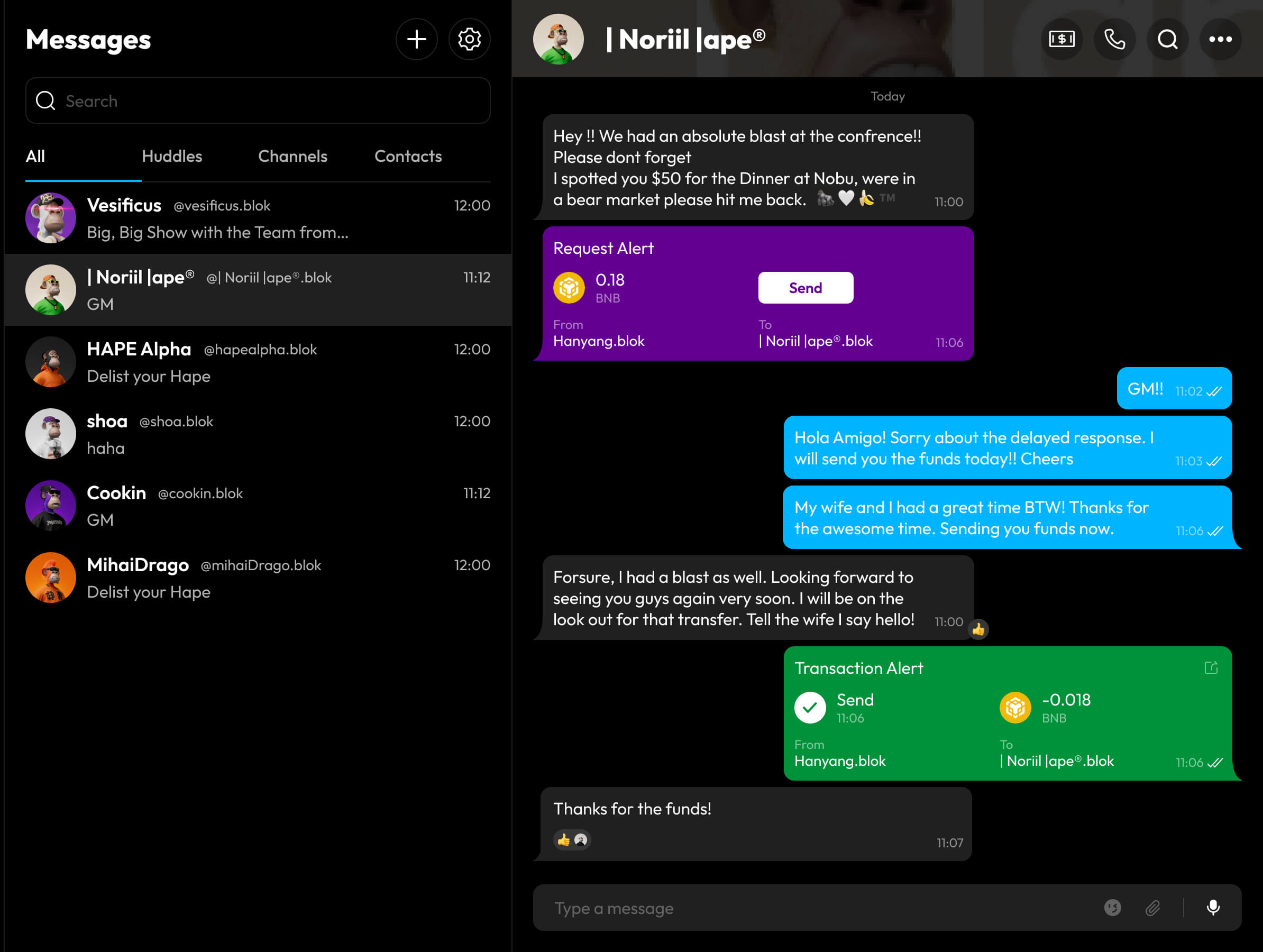Screen dimensions: 1263x952
Task: Click Noriil ape profile avatar in header
Action: coord(558,40)
